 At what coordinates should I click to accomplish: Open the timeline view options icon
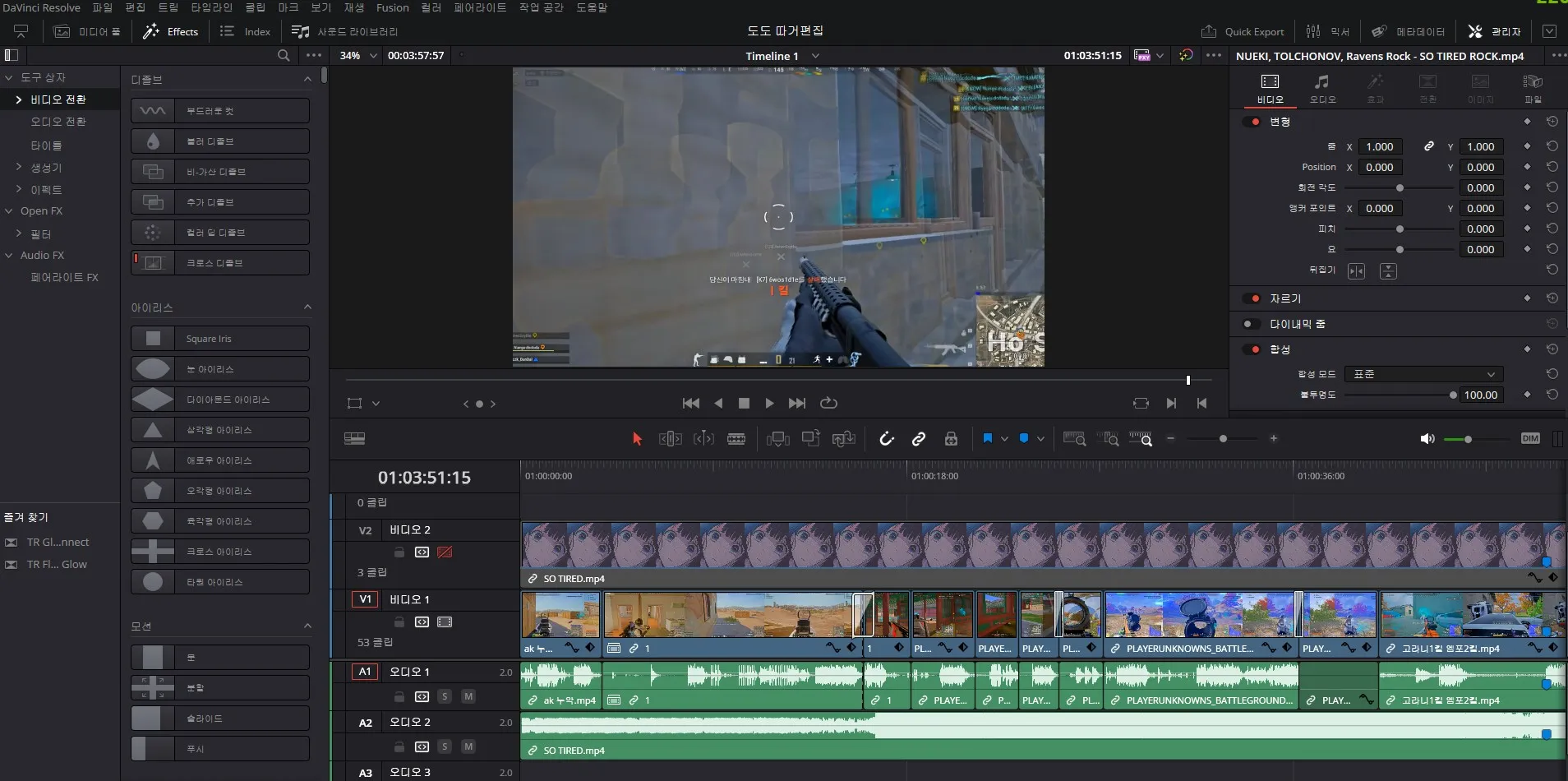[x=355, y=439]
